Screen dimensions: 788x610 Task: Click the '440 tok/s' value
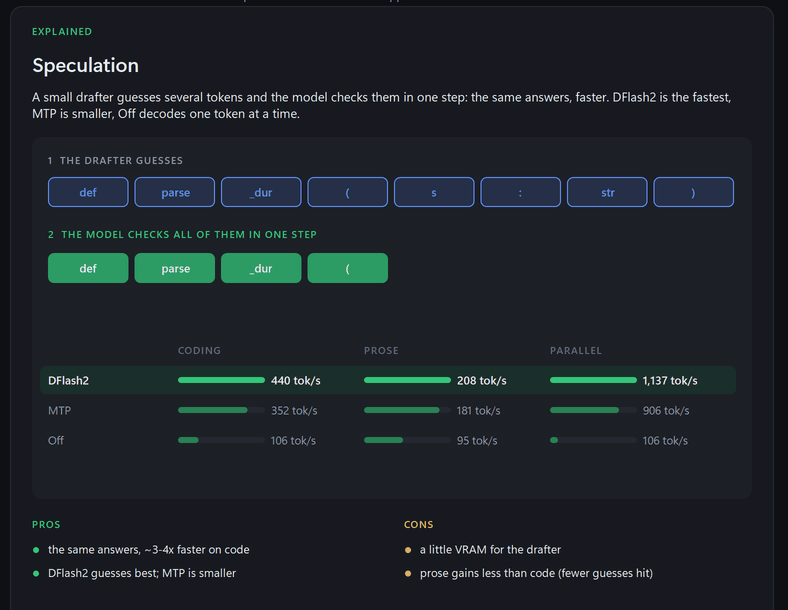tap(296, 380)
